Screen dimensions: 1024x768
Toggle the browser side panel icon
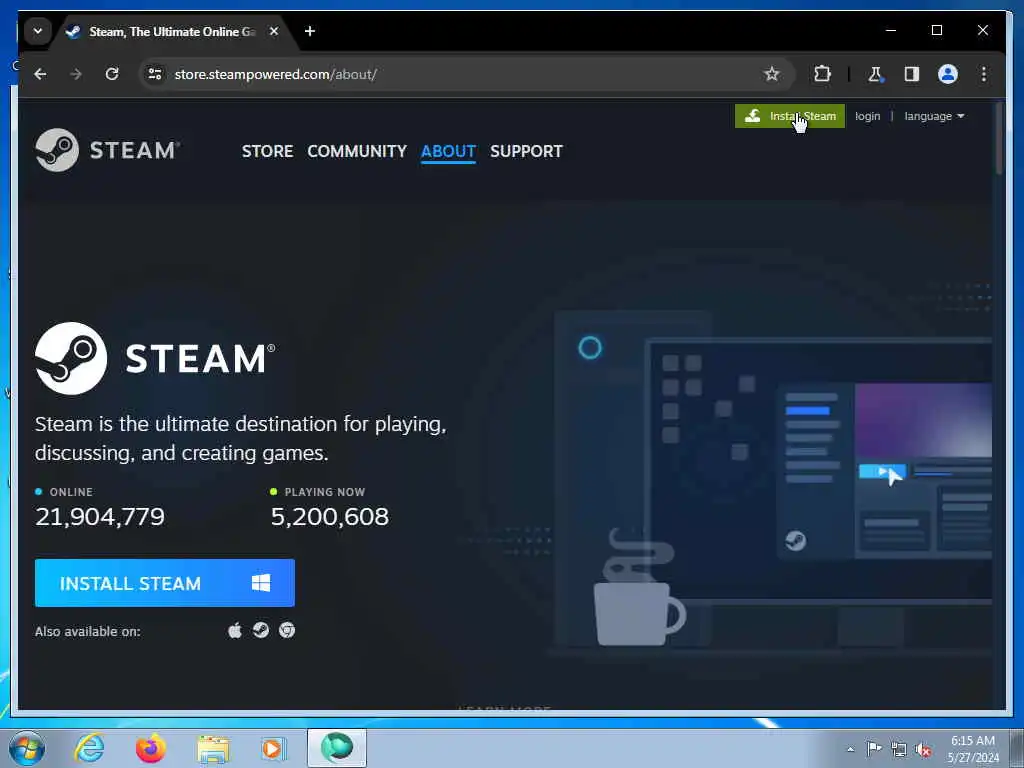coord(912,74)
